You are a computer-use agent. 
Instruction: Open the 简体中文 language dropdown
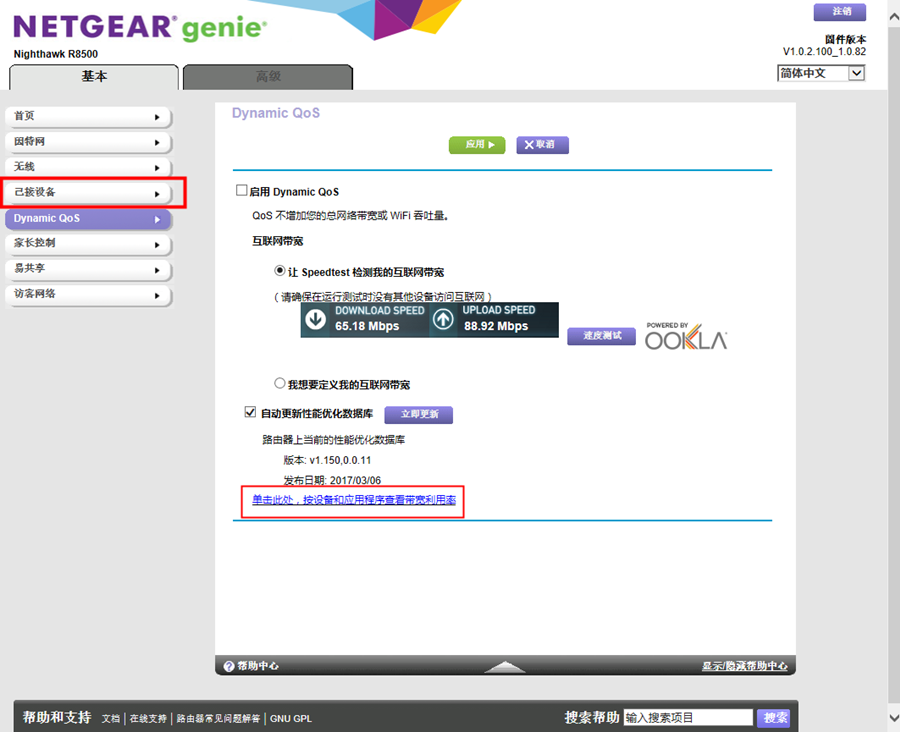point(820,73)
